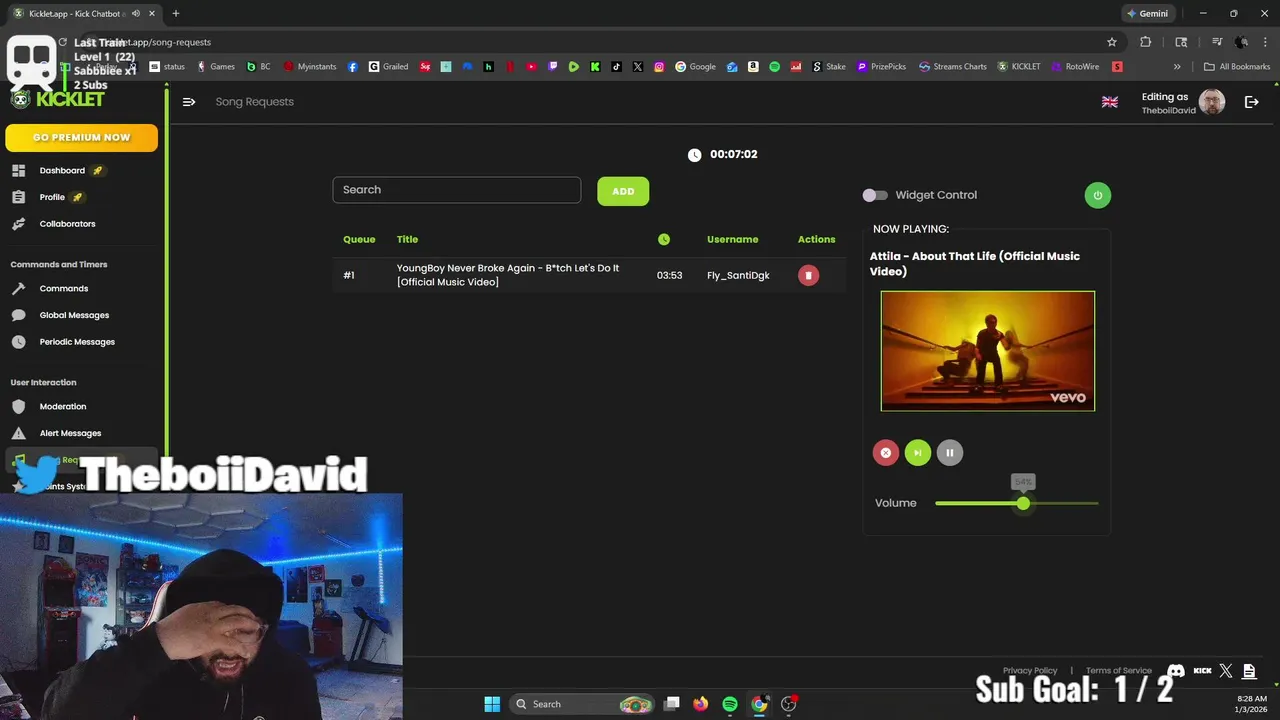Open the Games bookmark
Image resolution: width=1280 pixels, height=720 pixels.
[x=215, y=67]
